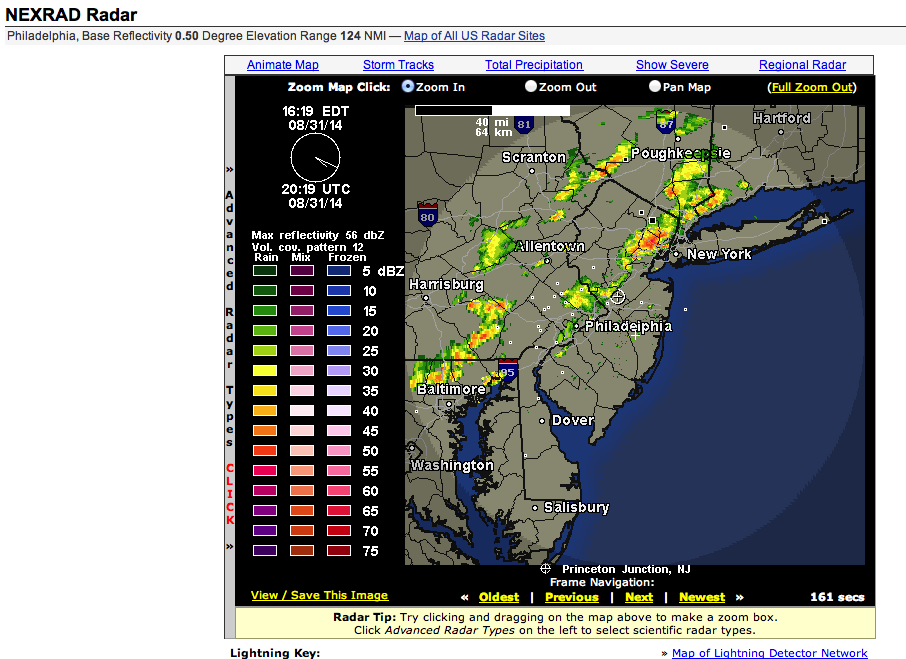This screenshot has height=659, width=906.
Task: Click the 40 mi / 64 km scale bar
Action: pos(492,110)
